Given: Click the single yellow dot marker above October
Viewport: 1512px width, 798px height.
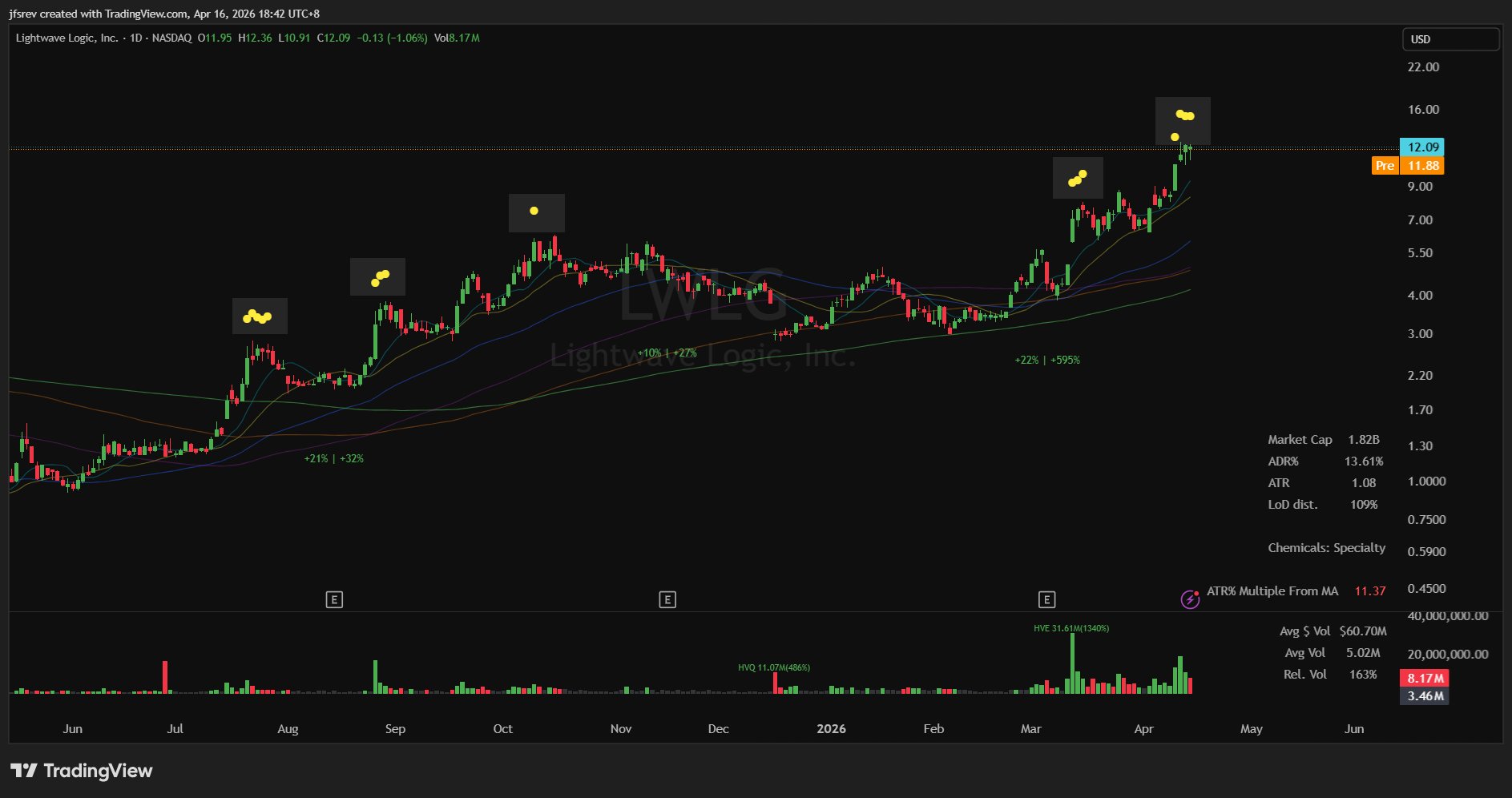Looking at the screenshot, I should coord(534,211).
